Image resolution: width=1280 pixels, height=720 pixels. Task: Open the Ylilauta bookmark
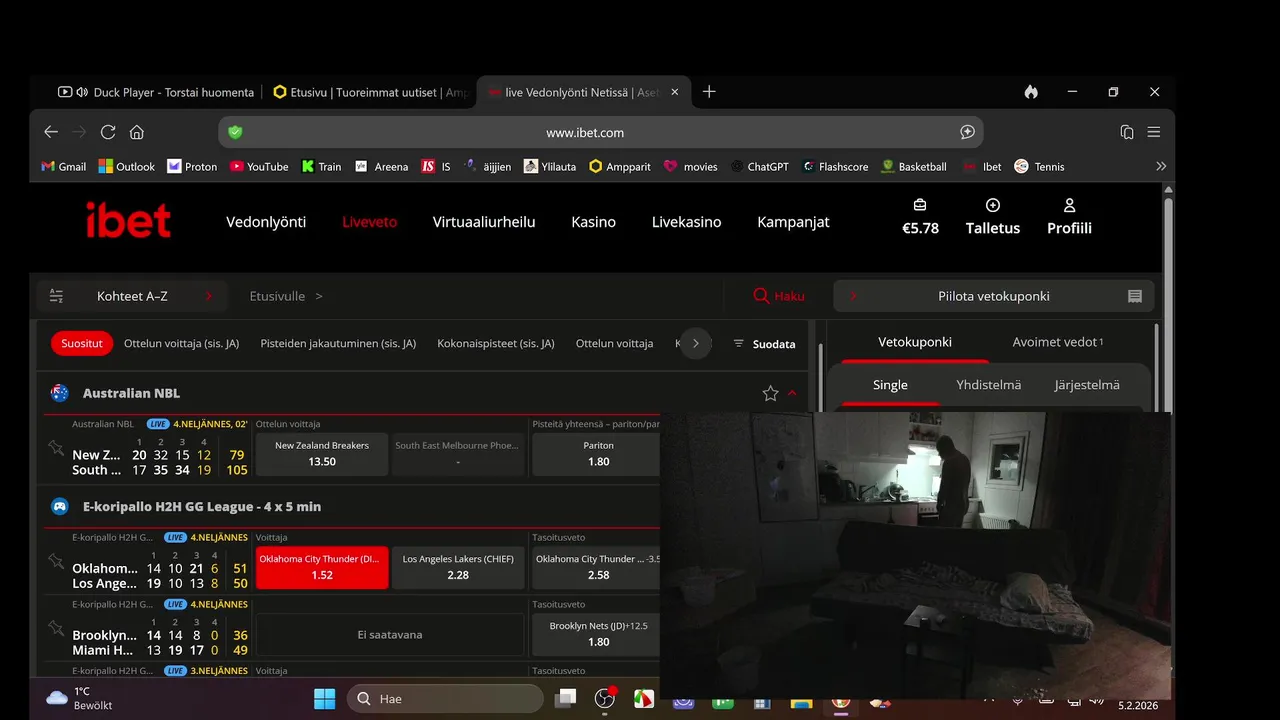coord(550,167)
